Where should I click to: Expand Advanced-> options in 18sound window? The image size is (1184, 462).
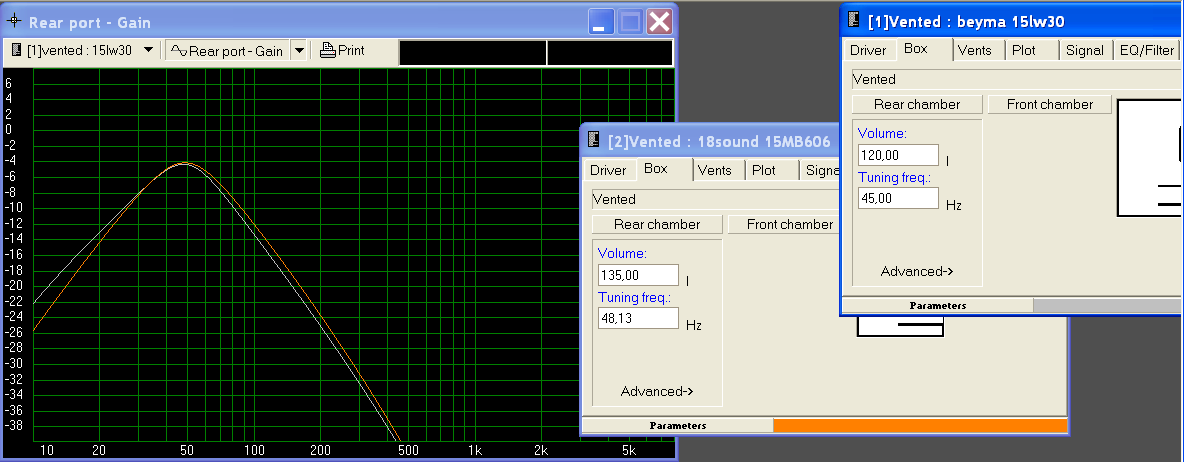657,391
